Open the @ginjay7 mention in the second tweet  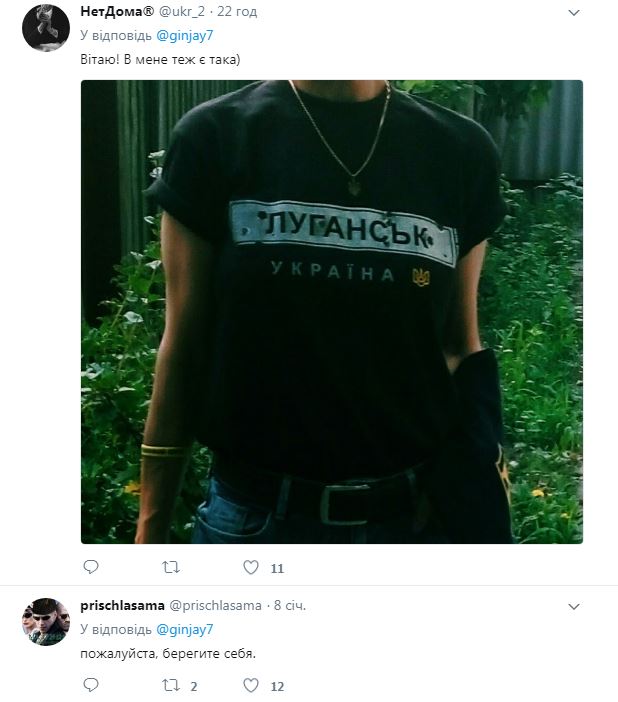tap(185, 629)
